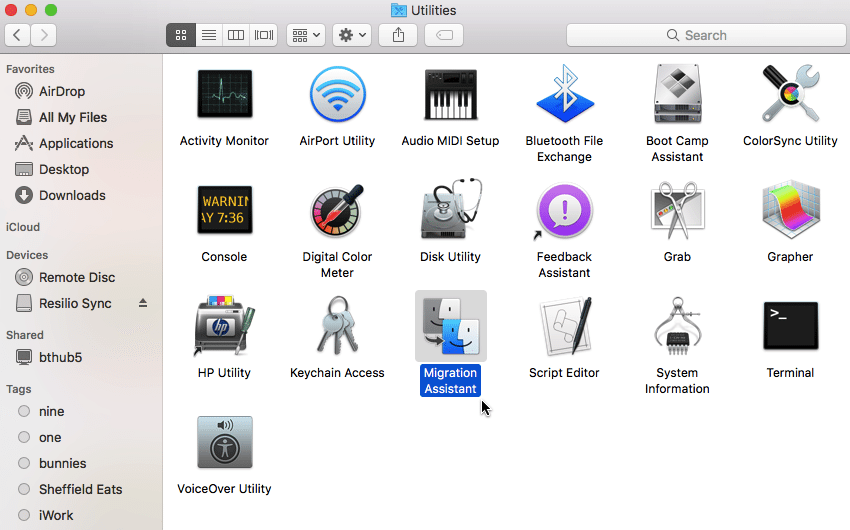850x530 pixels.
Task: Click the Edit Tags toolbar button
Action: 444,35
